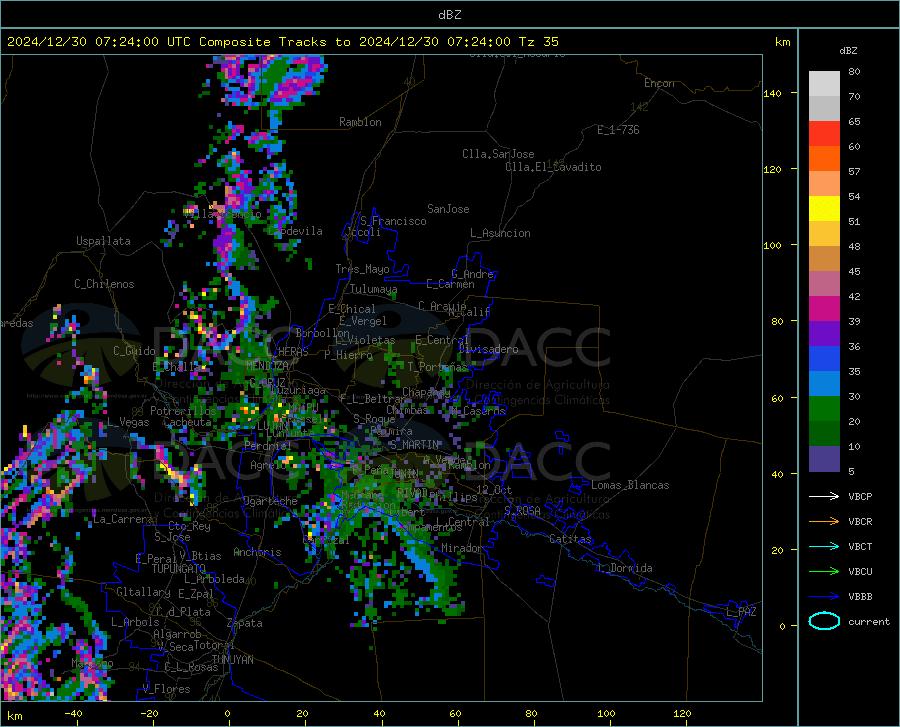The image size is (900, 727).
Task: Click the 100 tick on the vertical km axis
Action: [772, 245]
